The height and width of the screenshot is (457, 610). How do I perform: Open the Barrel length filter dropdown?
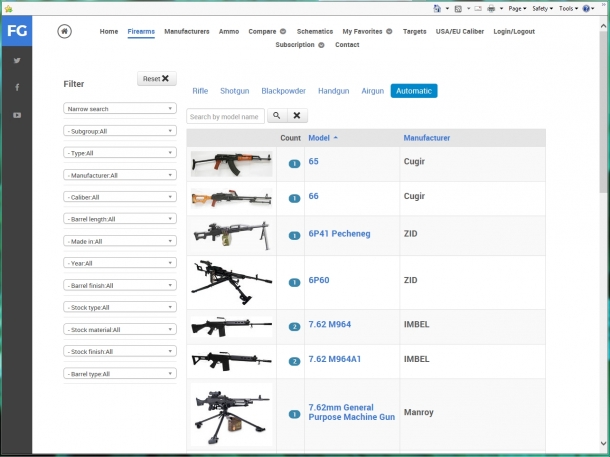click(120, 219)
